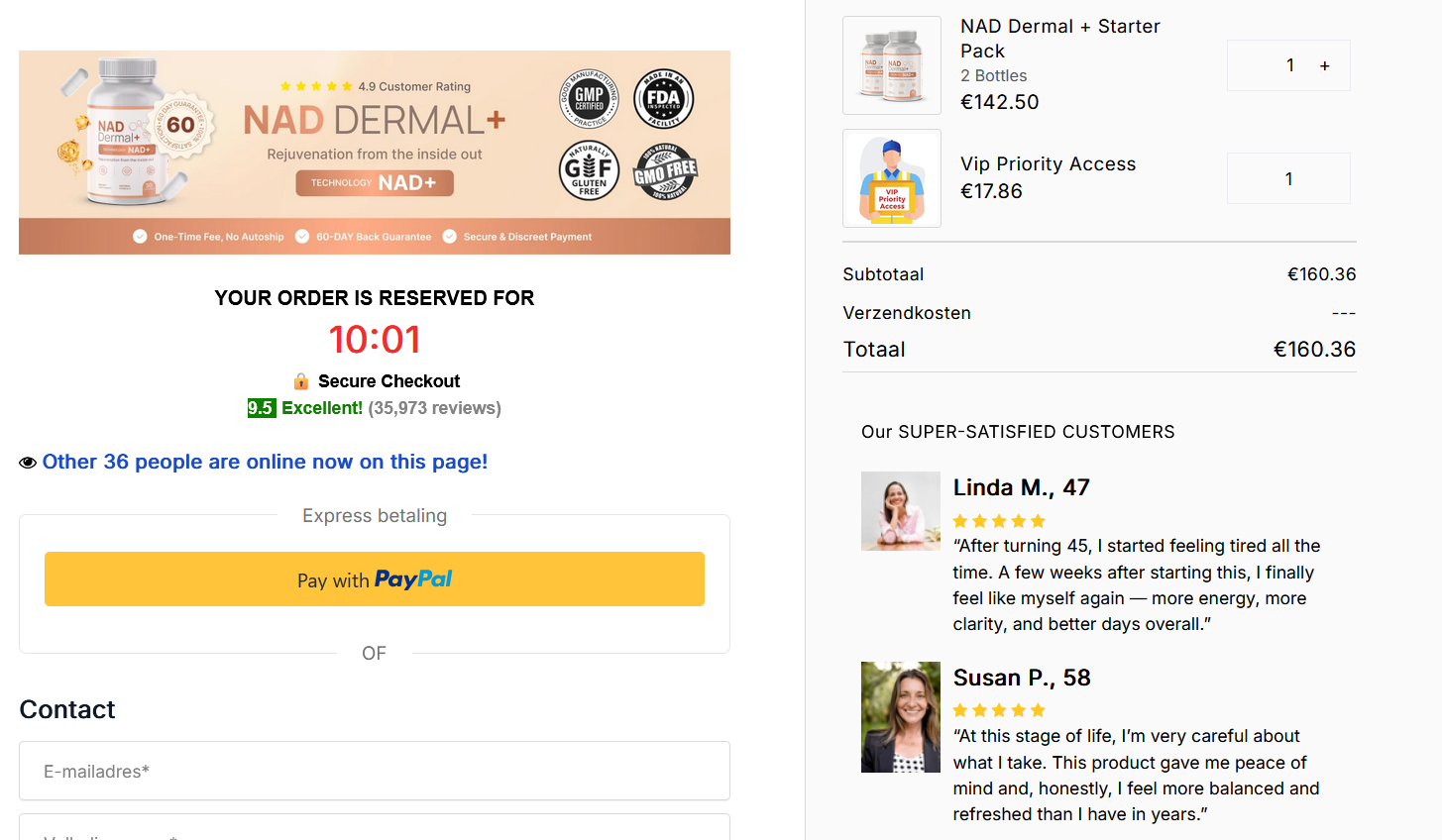Click the 'Vip Priority Access' product name
1442x840 pixels.
click(1049, 164)
